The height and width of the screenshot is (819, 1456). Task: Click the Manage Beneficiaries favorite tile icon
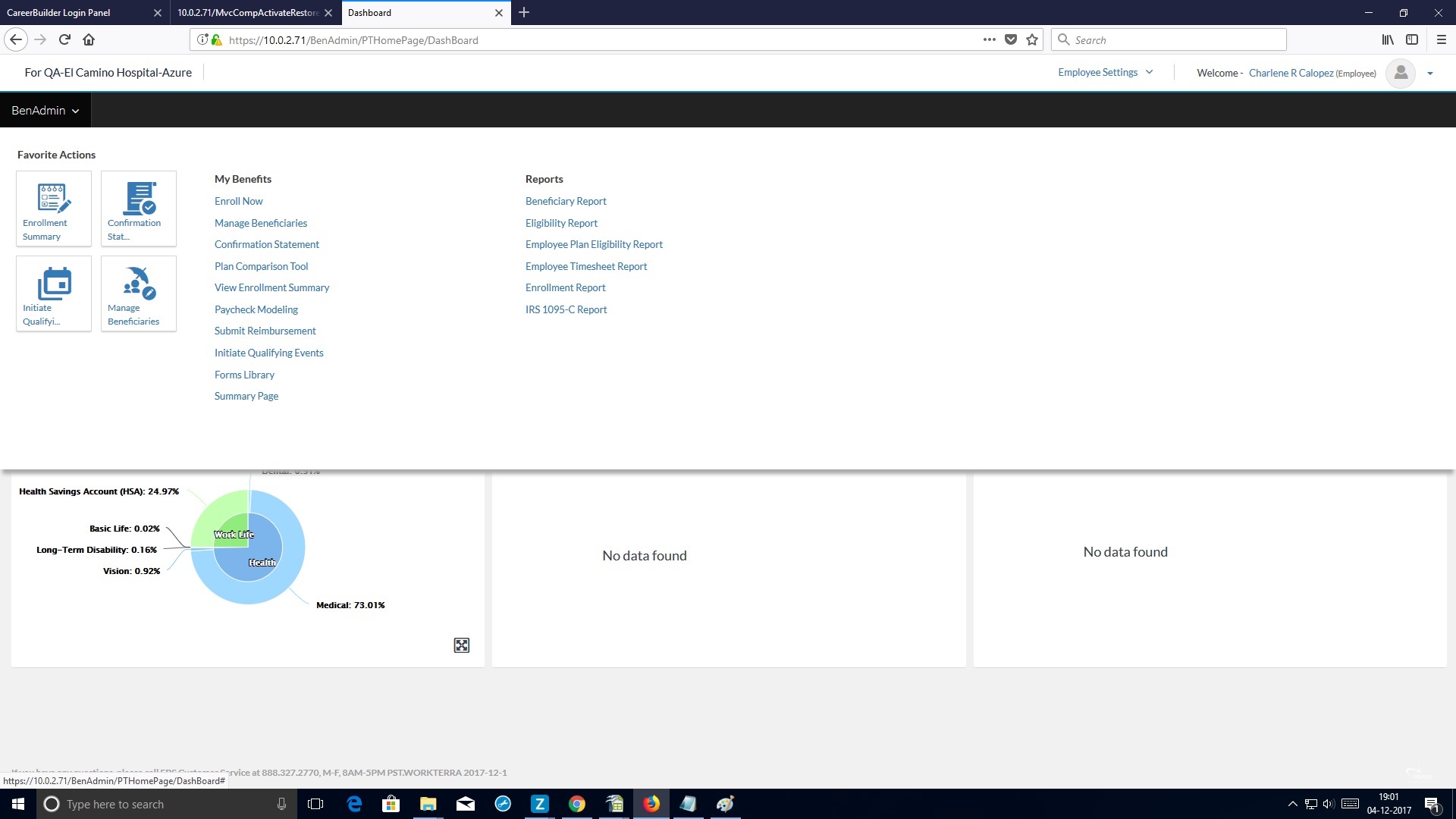139,284
